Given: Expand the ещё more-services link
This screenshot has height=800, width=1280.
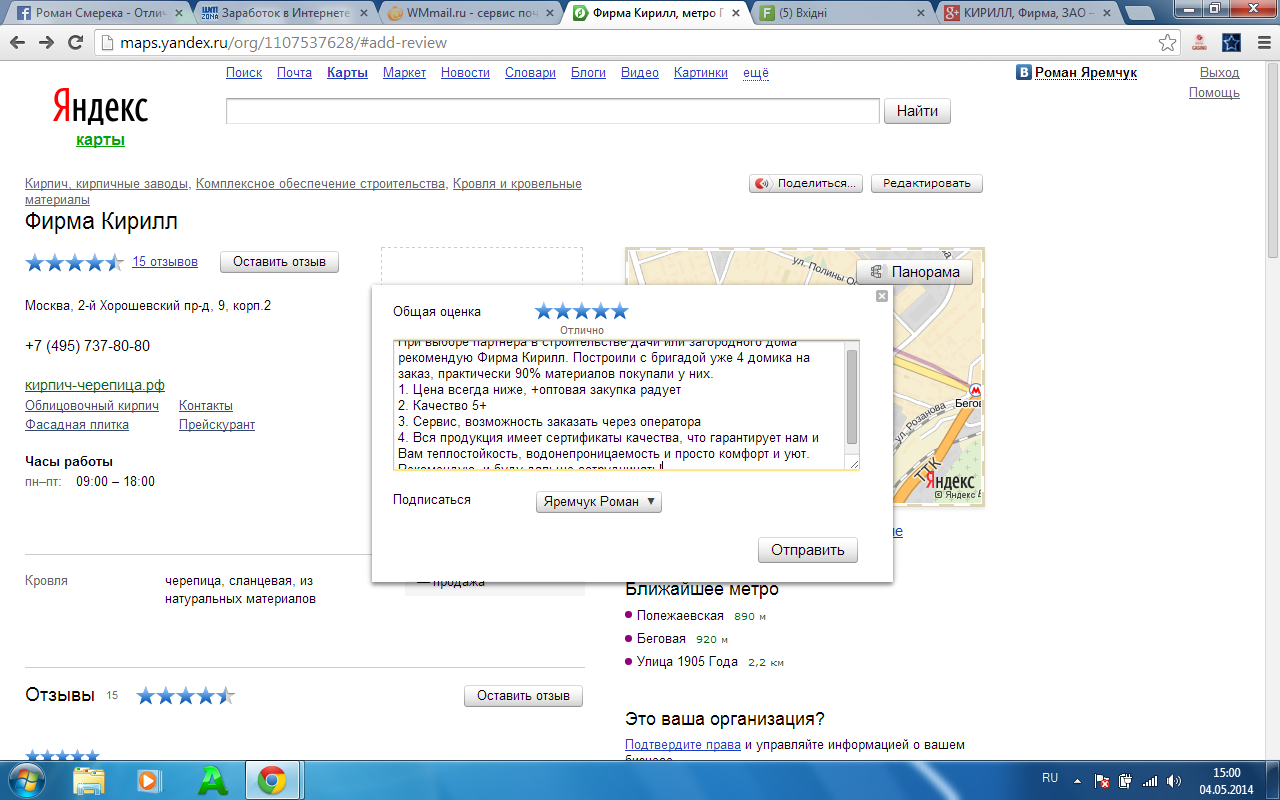Looking at the screenshot, I should click(x=756, y=73).
